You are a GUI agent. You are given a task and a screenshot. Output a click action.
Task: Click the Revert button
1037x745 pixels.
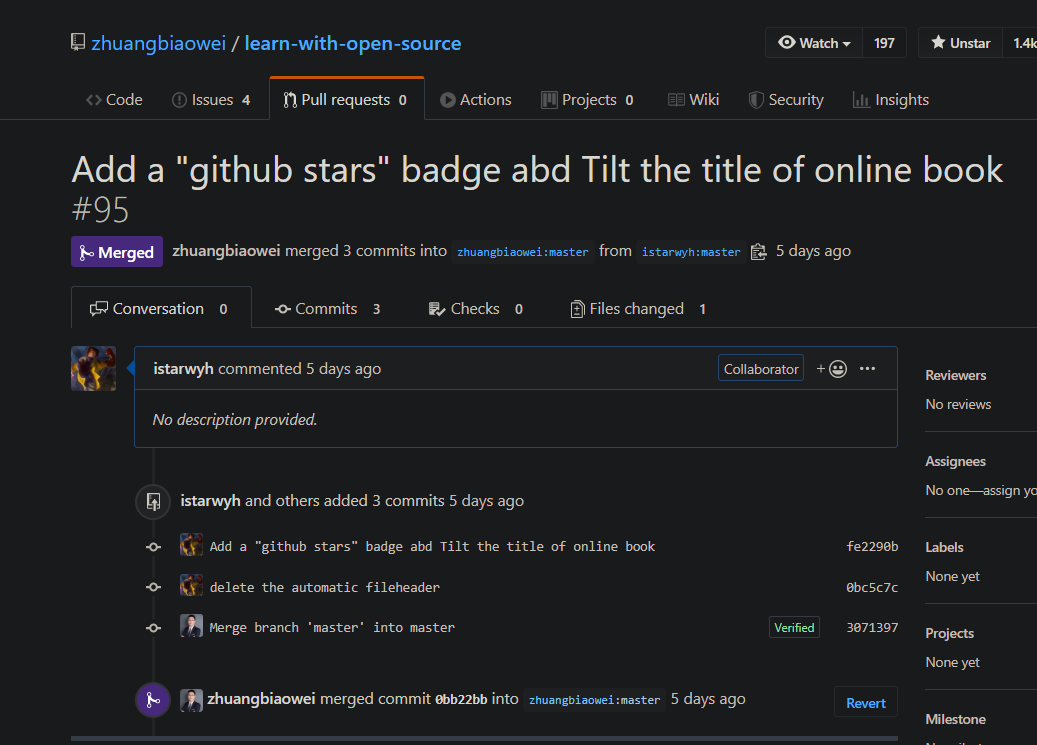point(865,703)
